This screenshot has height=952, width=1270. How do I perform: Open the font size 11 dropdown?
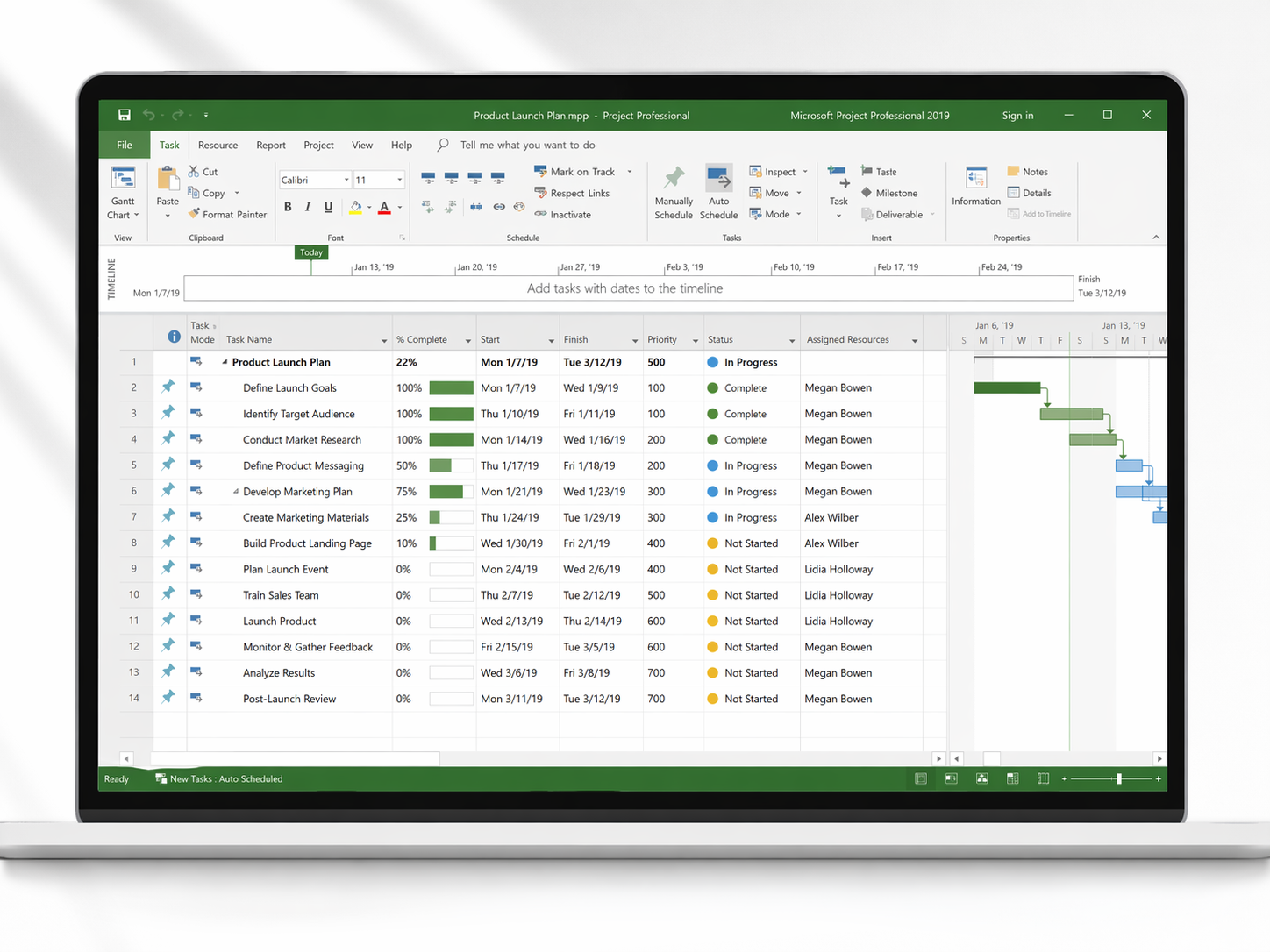[x=400, y=180]
